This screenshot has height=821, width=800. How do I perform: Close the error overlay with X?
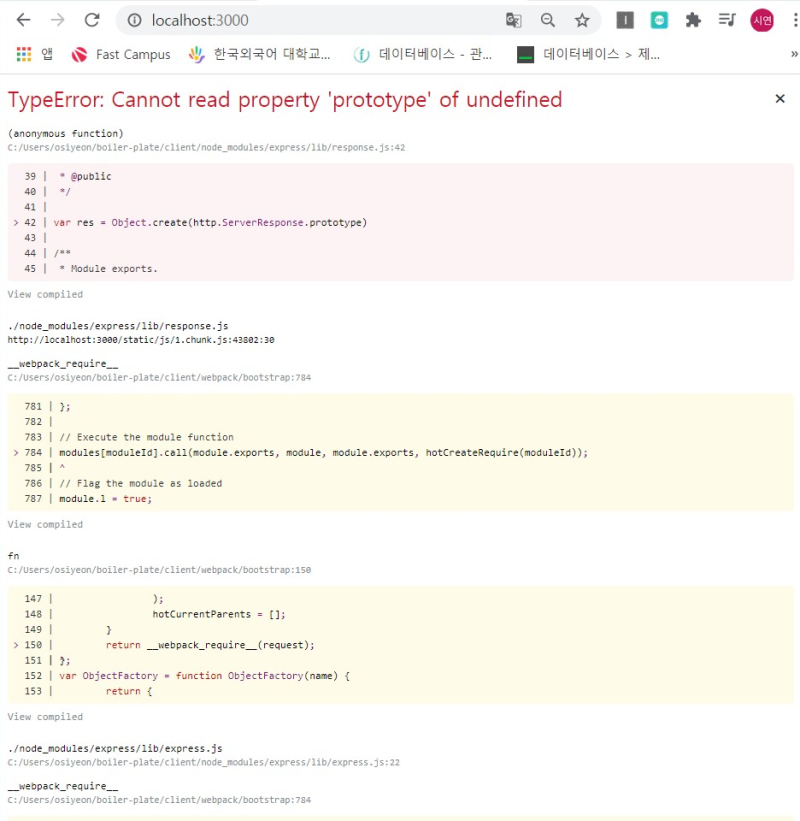[780, 98]
